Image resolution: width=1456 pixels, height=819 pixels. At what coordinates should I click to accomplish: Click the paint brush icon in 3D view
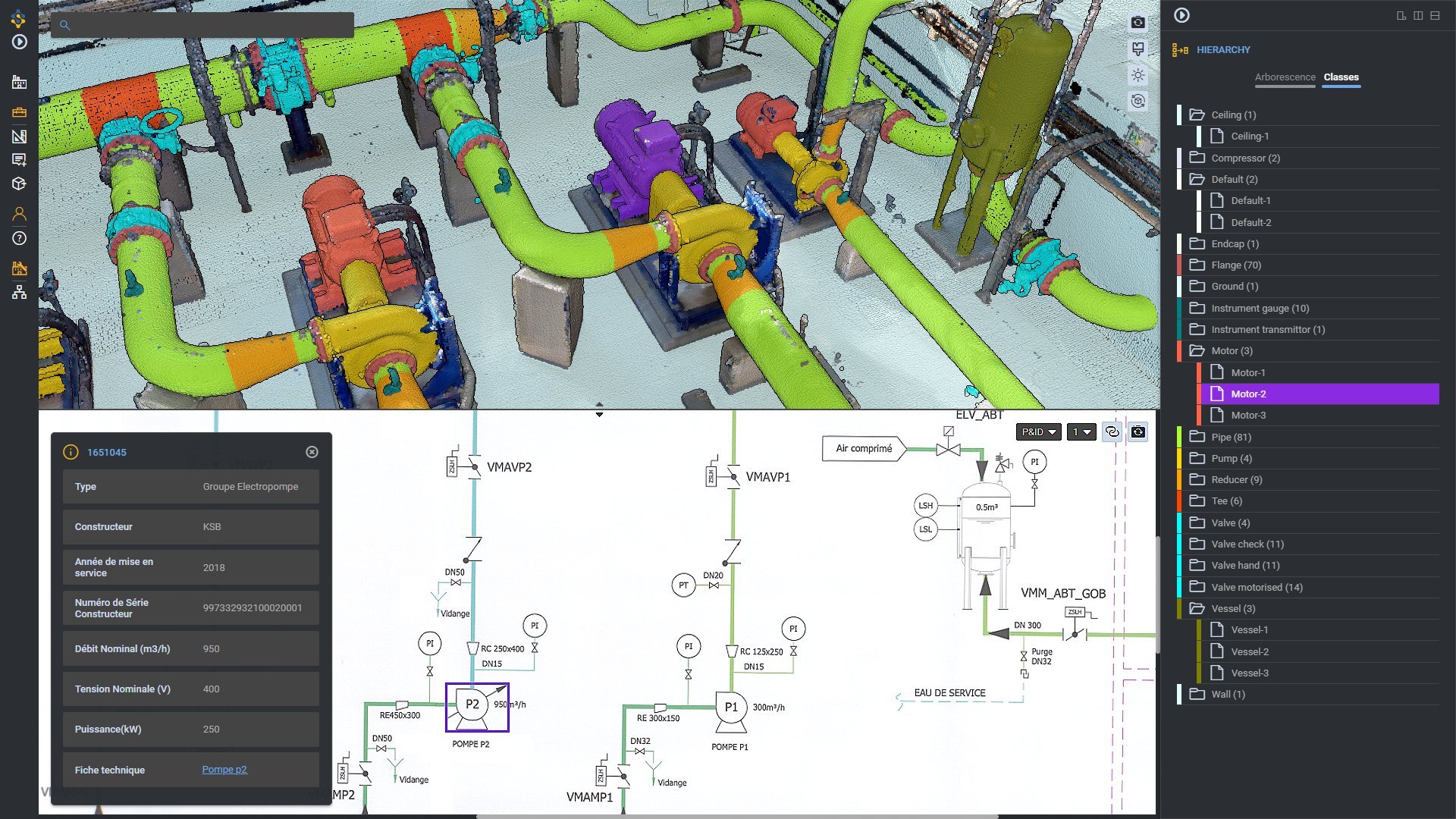point(1137,49)
